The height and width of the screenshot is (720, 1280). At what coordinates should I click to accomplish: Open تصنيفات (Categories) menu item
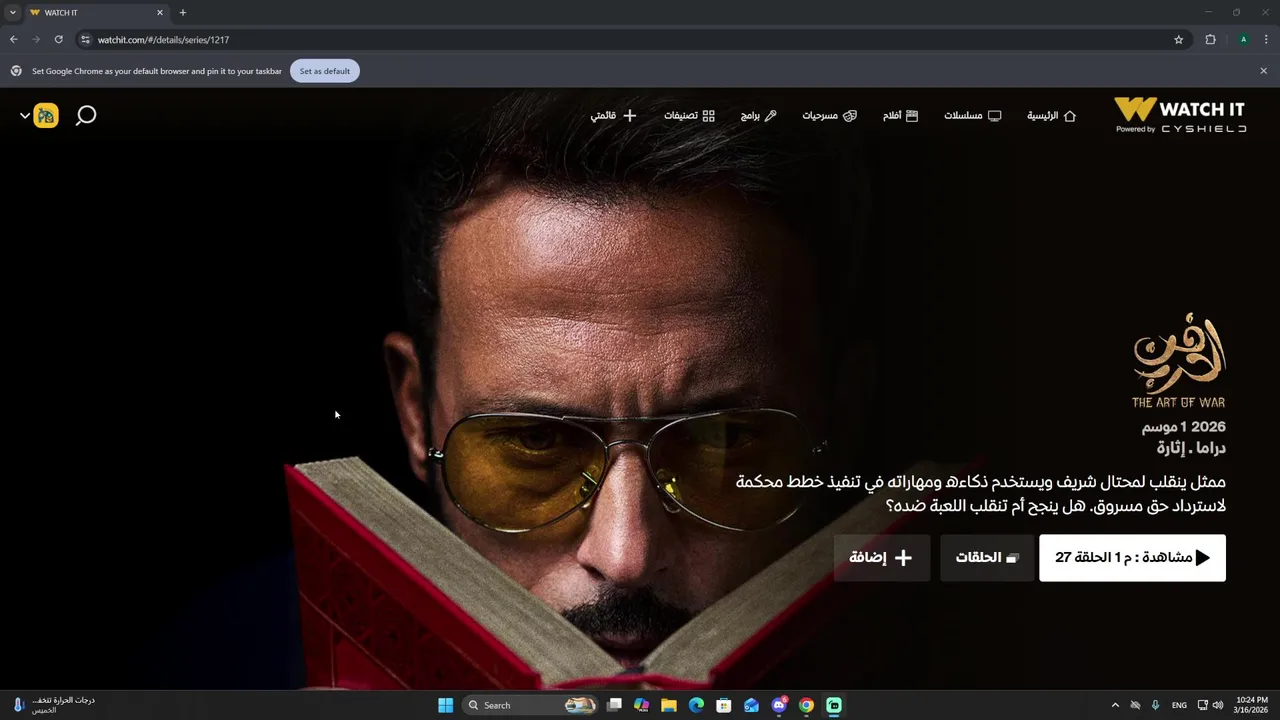point(689,116)
